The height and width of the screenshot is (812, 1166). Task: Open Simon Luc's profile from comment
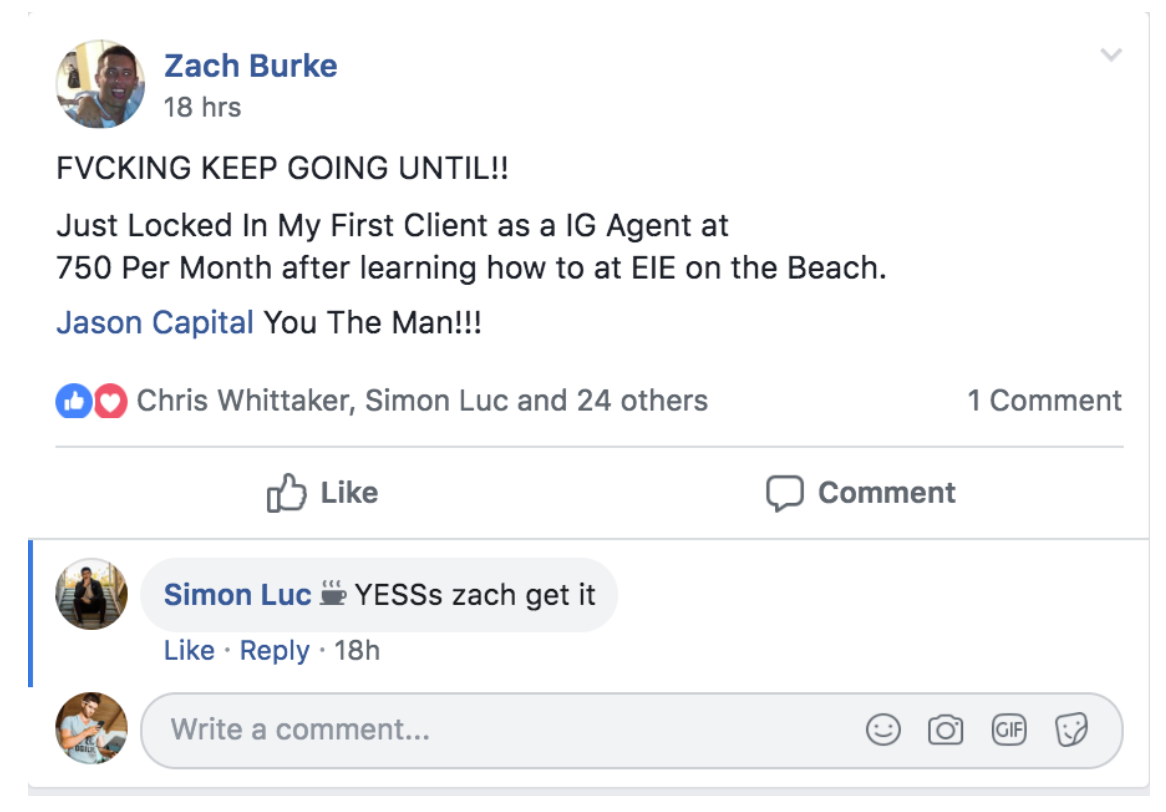pos(237,595)
